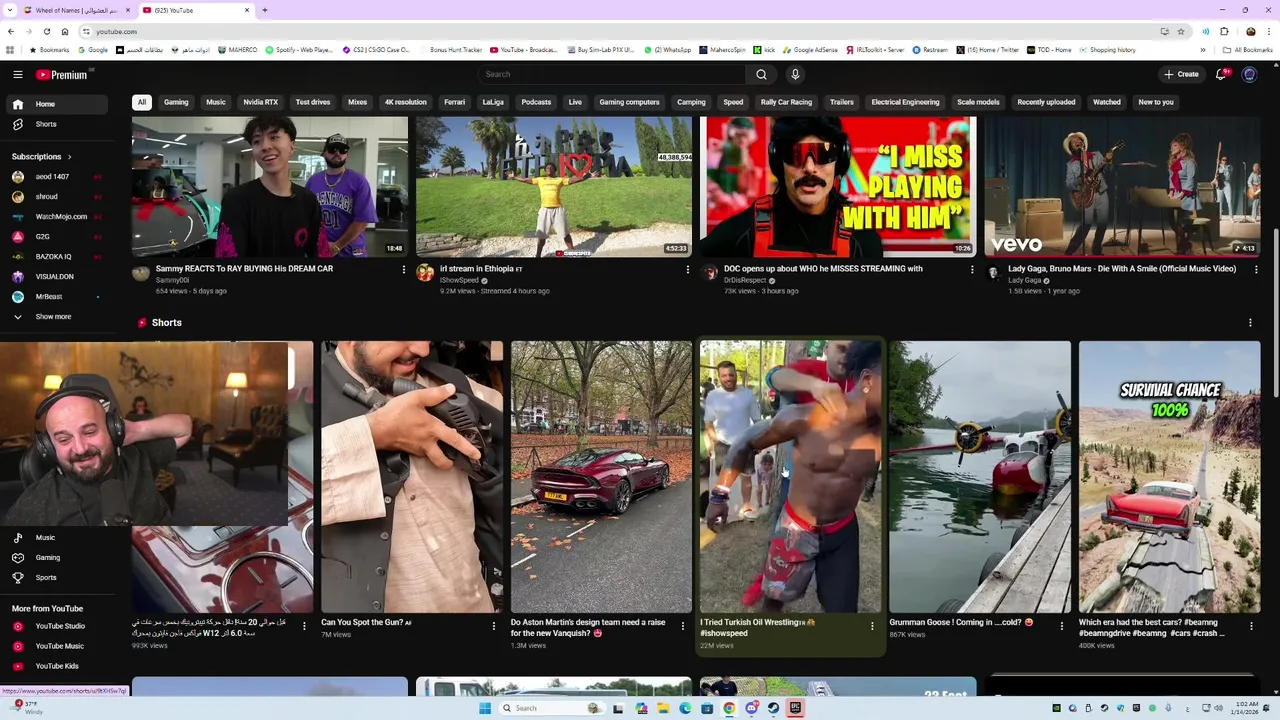Image resolution: width=1280 pixels, height=720 pixels.
Task: Open the Chrome extensions puzzle icon
Action: click(1224, 31)
